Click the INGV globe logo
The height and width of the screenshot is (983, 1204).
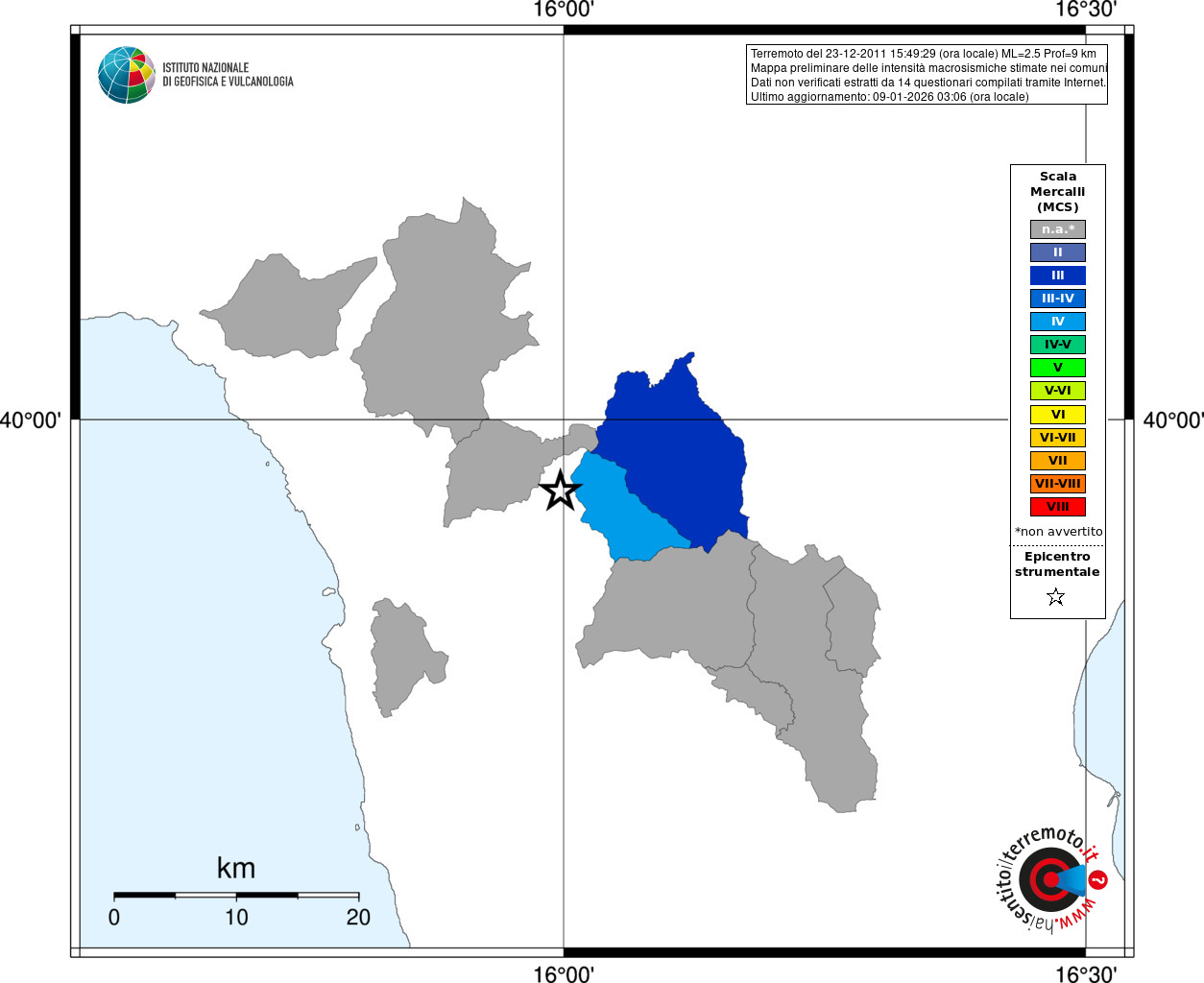click(127, 75)
